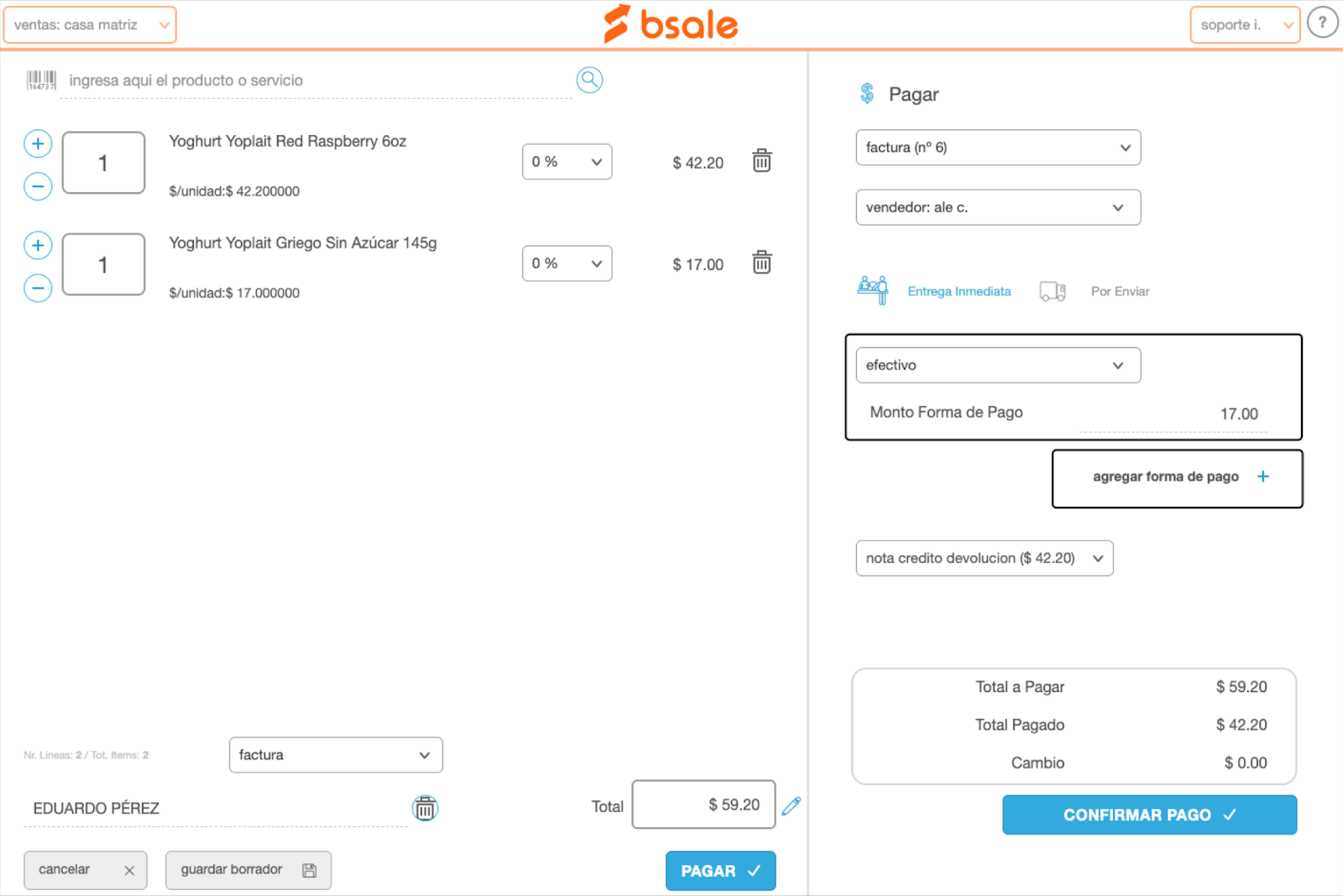Image resolution: width=1343 pixels, height=896 pixels.
Task: Click the PAGAR button
Action: tap(720, 871)
